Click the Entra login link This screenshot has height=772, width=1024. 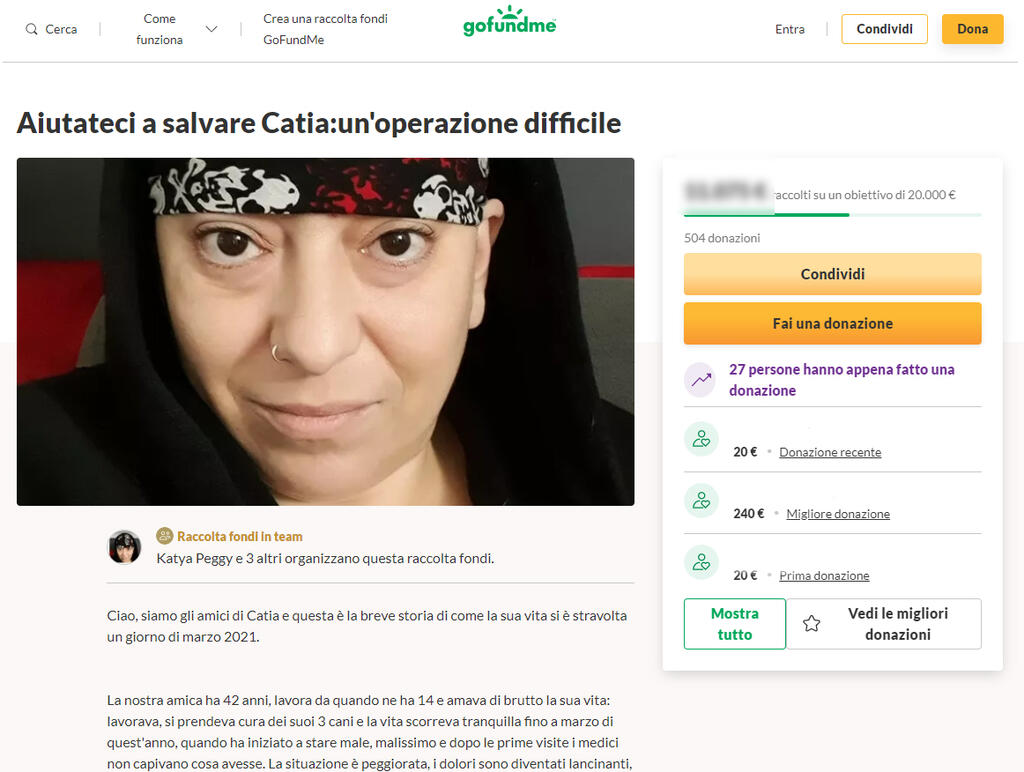point(790,29)
